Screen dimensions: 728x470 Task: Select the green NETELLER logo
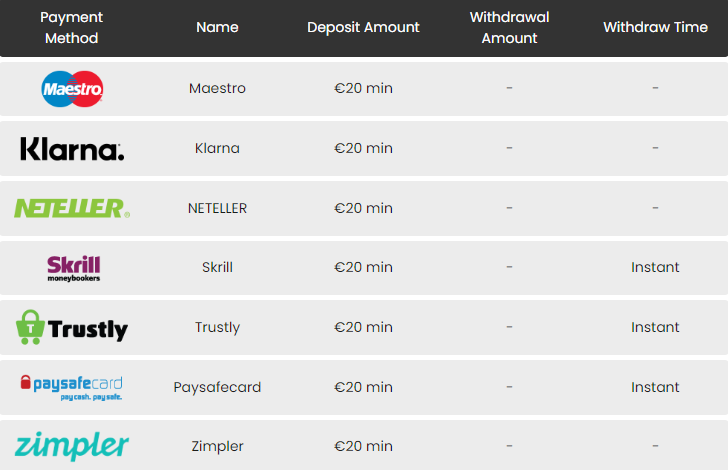[x=72, y=208]
